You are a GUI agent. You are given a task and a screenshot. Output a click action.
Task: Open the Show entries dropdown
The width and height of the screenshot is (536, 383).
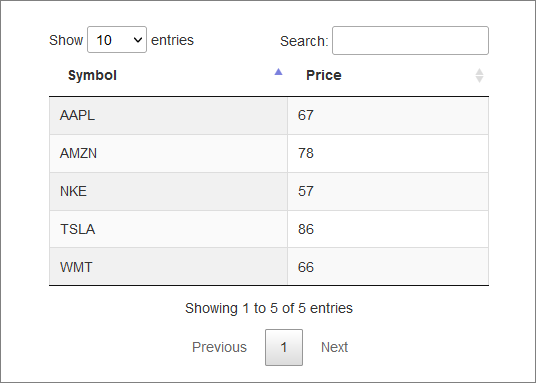click(x=117, y=40)
